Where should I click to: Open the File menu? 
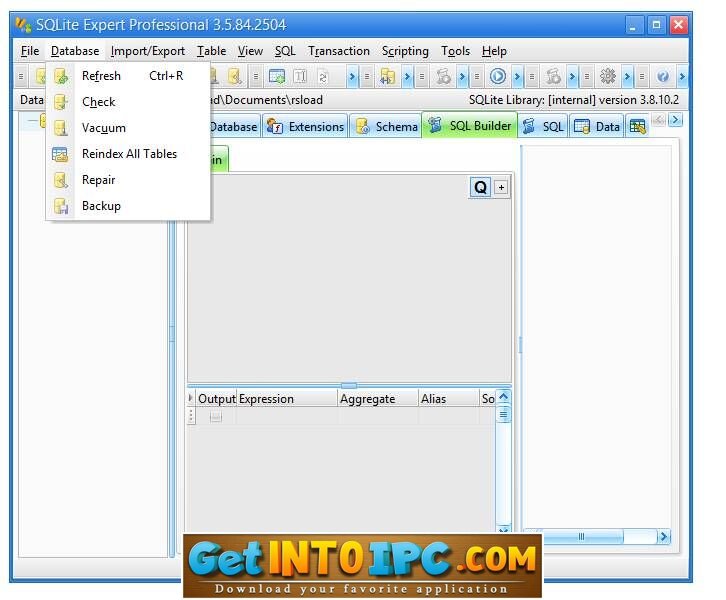30,51
